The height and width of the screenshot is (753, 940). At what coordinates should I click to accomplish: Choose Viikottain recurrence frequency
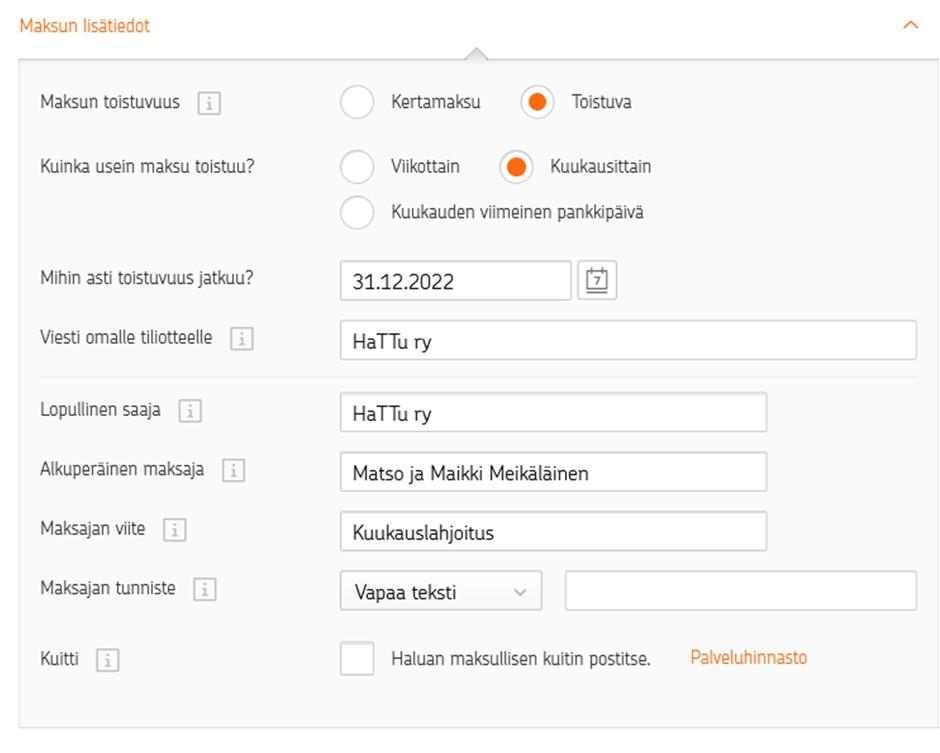point(357,167)
